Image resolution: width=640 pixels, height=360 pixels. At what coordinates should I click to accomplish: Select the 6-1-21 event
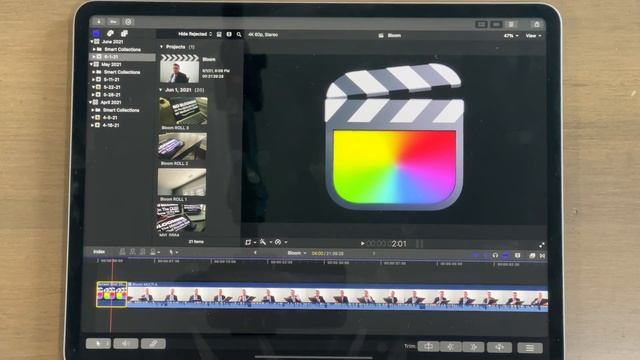click(x=122, y=57)
